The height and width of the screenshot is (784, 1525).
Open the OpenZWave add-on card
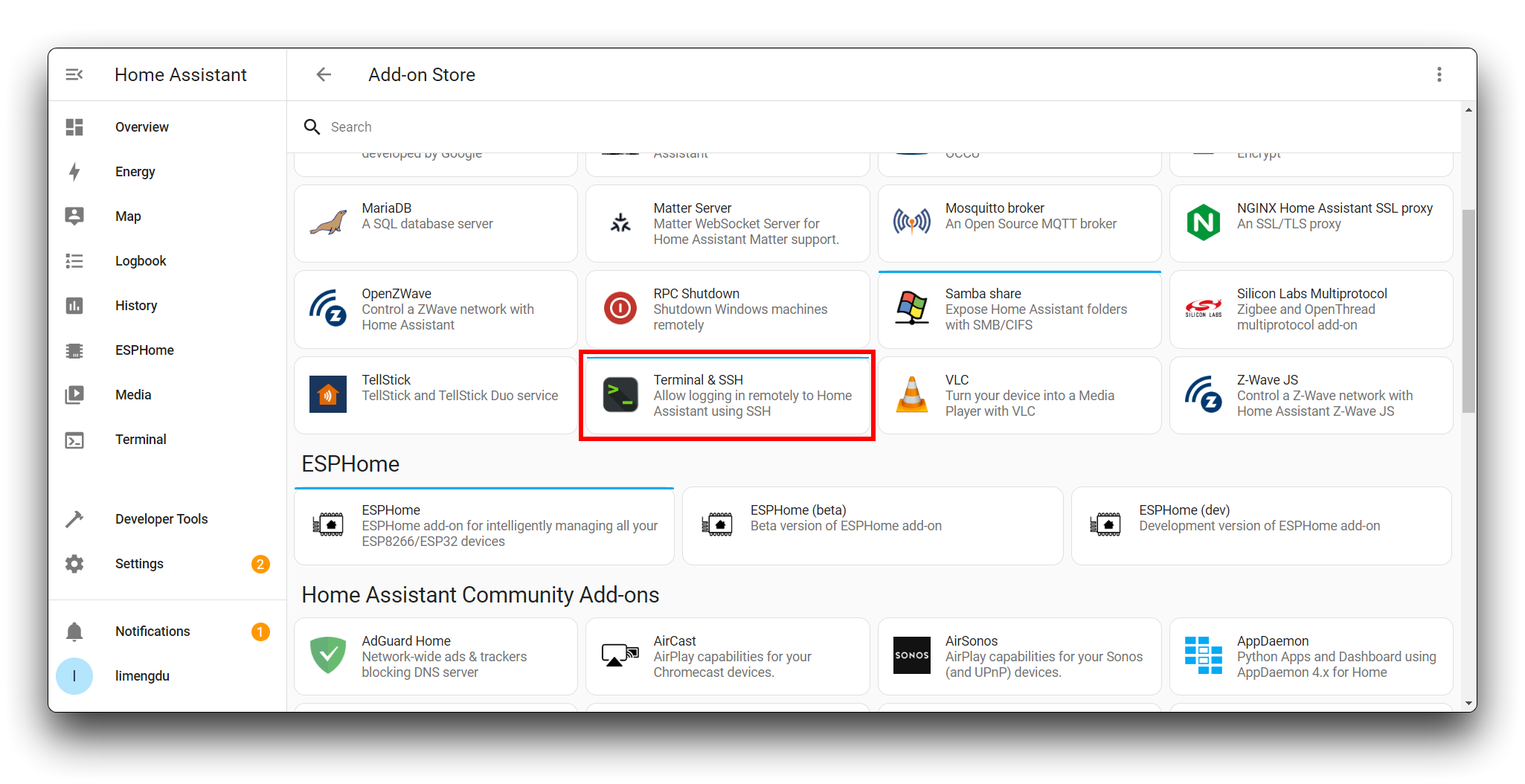point(436,309)
